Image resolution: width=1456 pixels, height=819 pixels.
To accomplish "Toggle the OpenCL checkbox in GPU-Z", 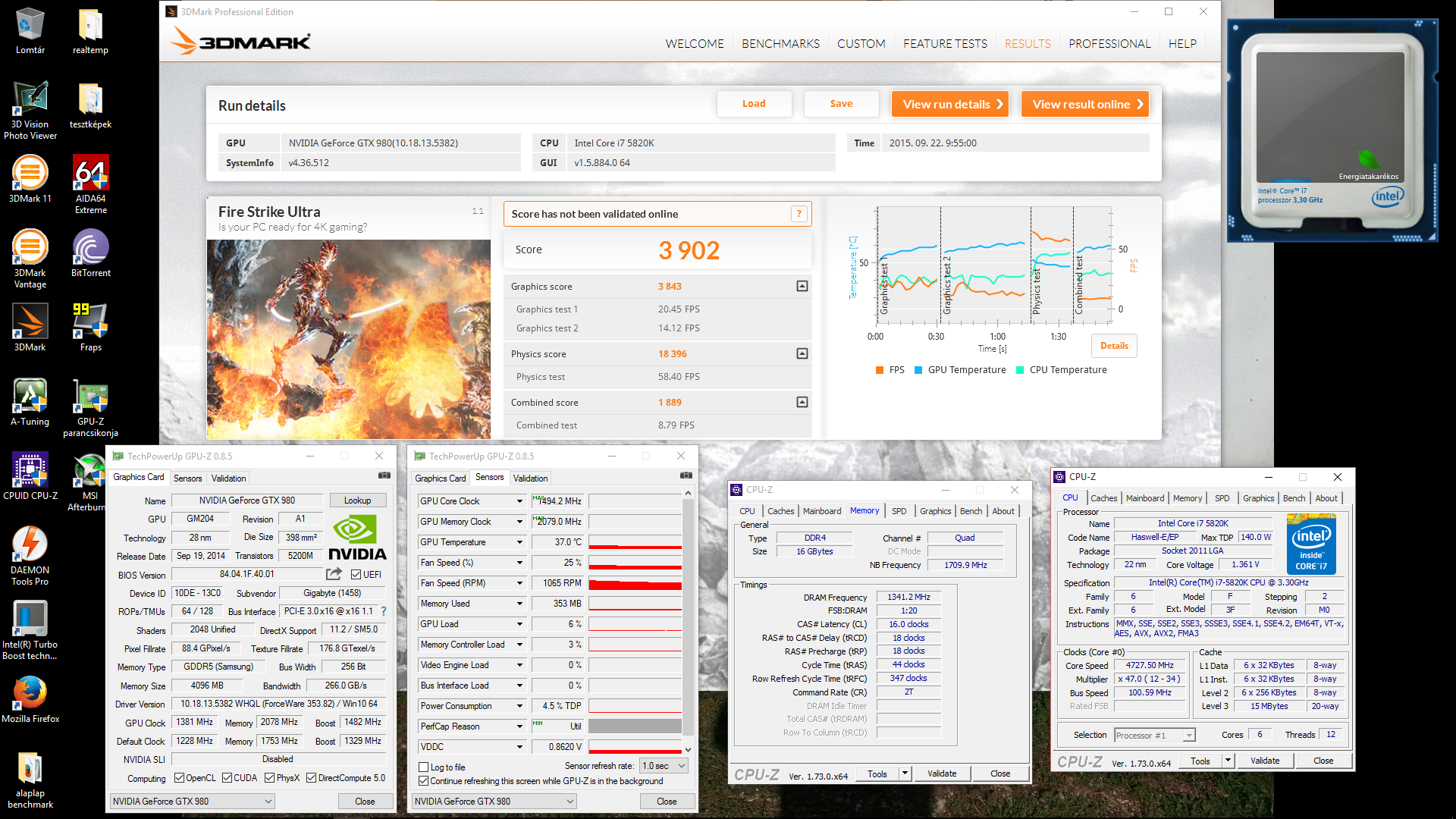I will tap(180, 778).
